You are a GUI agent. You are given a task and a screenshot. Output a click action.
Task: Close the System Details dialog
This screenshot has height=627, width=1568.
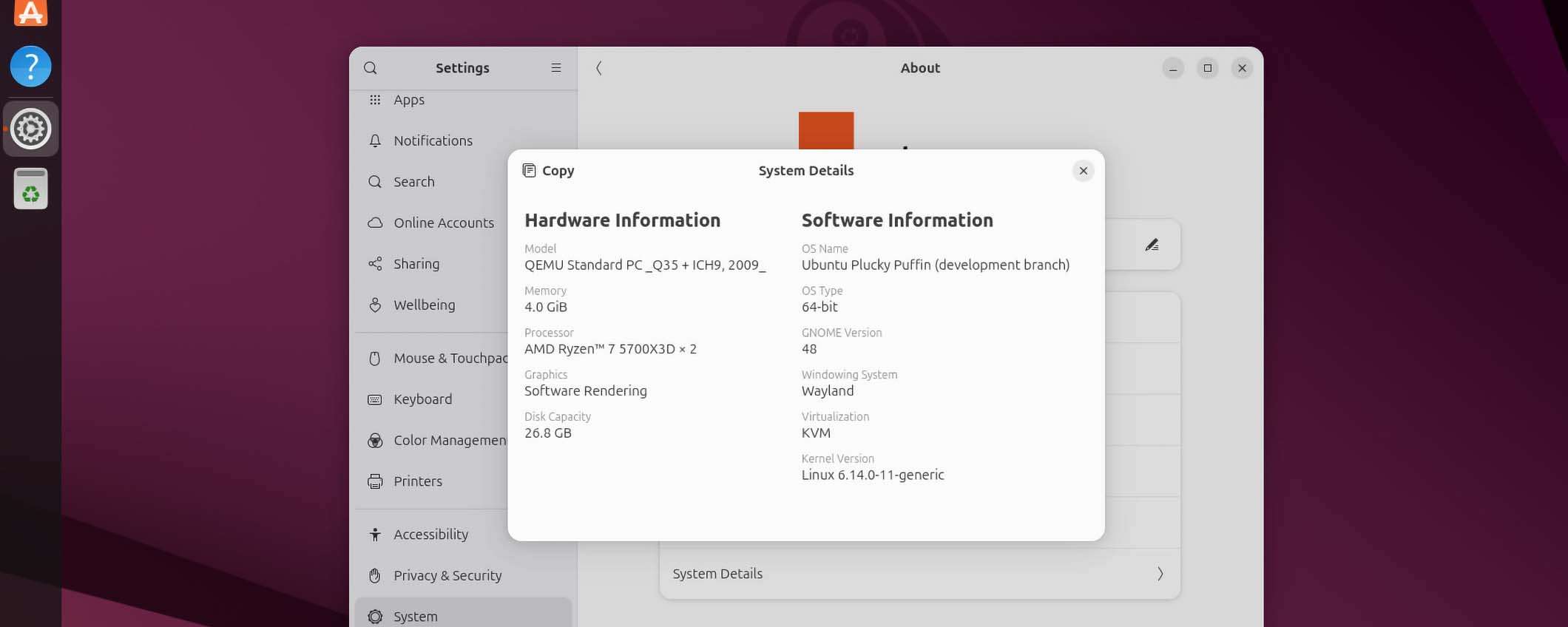(1083, 171)
